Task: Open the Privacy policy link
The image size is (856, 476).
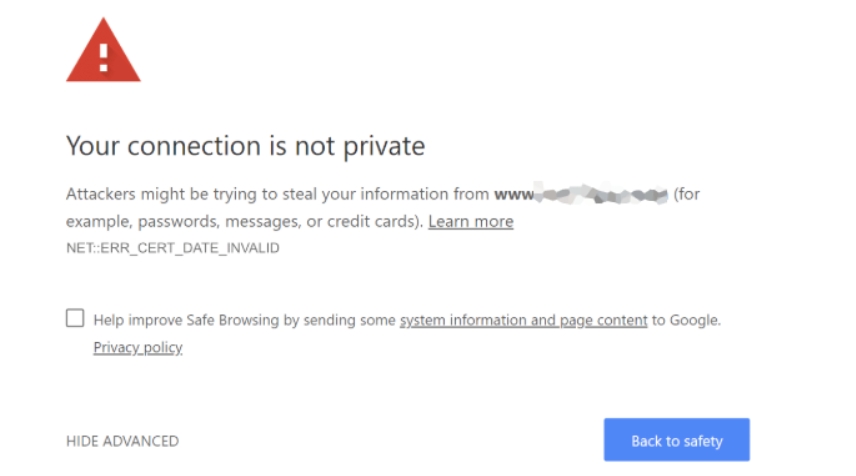Action: (x=138, y=348)
